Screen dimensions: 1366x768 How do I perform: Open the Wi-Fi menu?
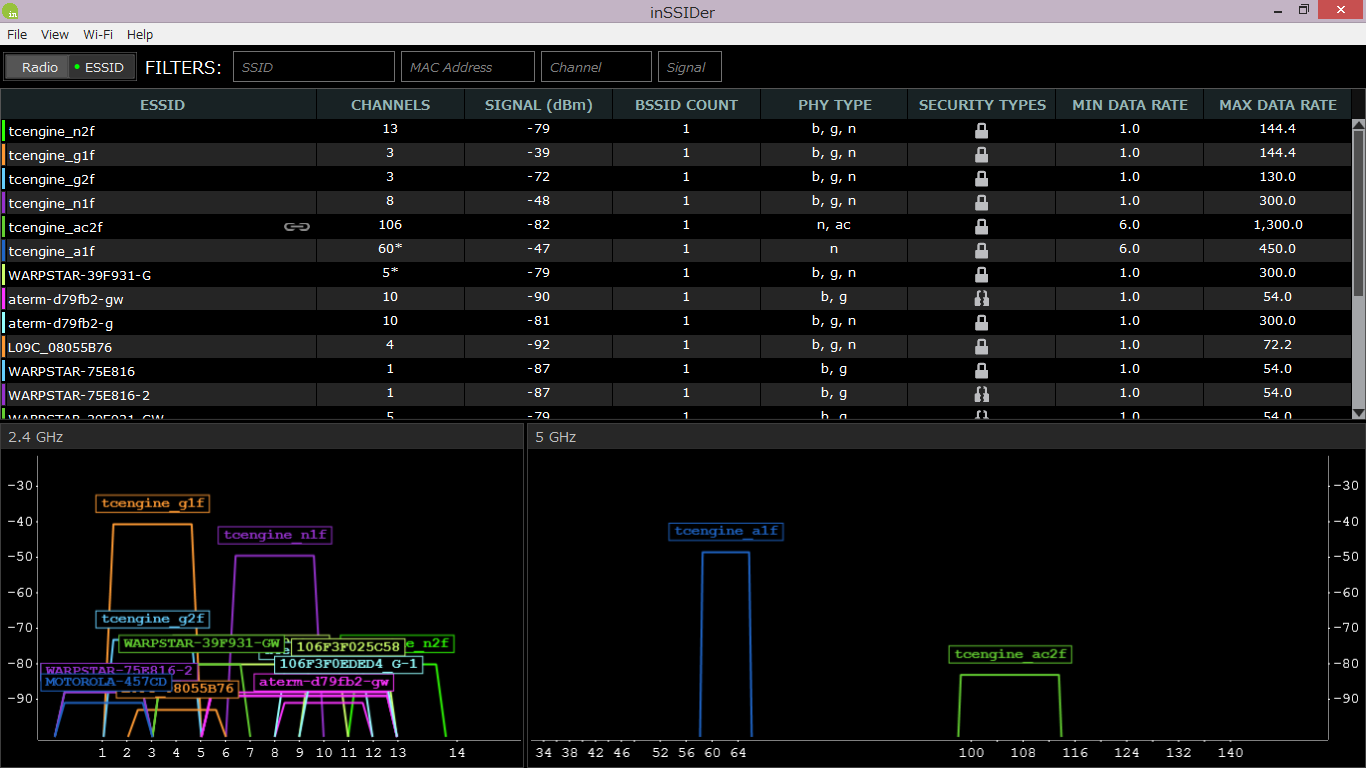[98, 34]
